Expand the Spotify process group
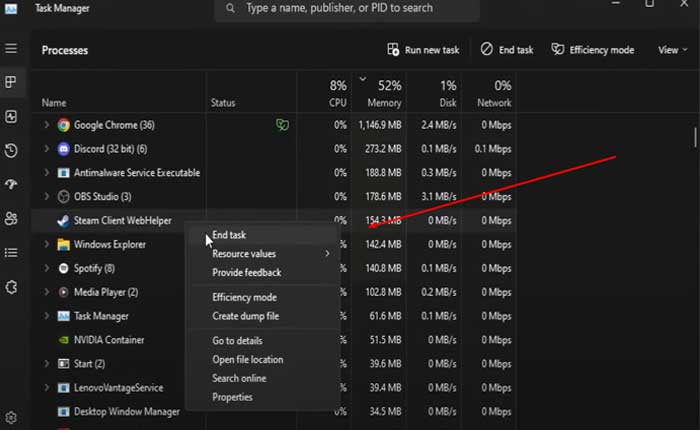This screenshot has height=430, width=700. tap(46, 268)
